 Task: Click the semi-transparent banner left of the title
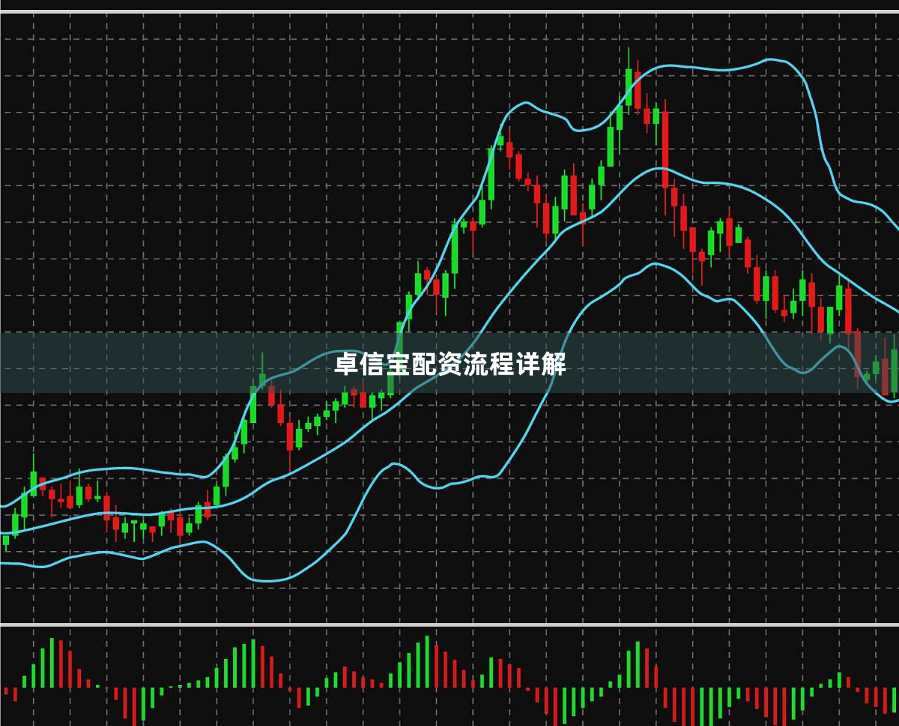click(166, 362)
